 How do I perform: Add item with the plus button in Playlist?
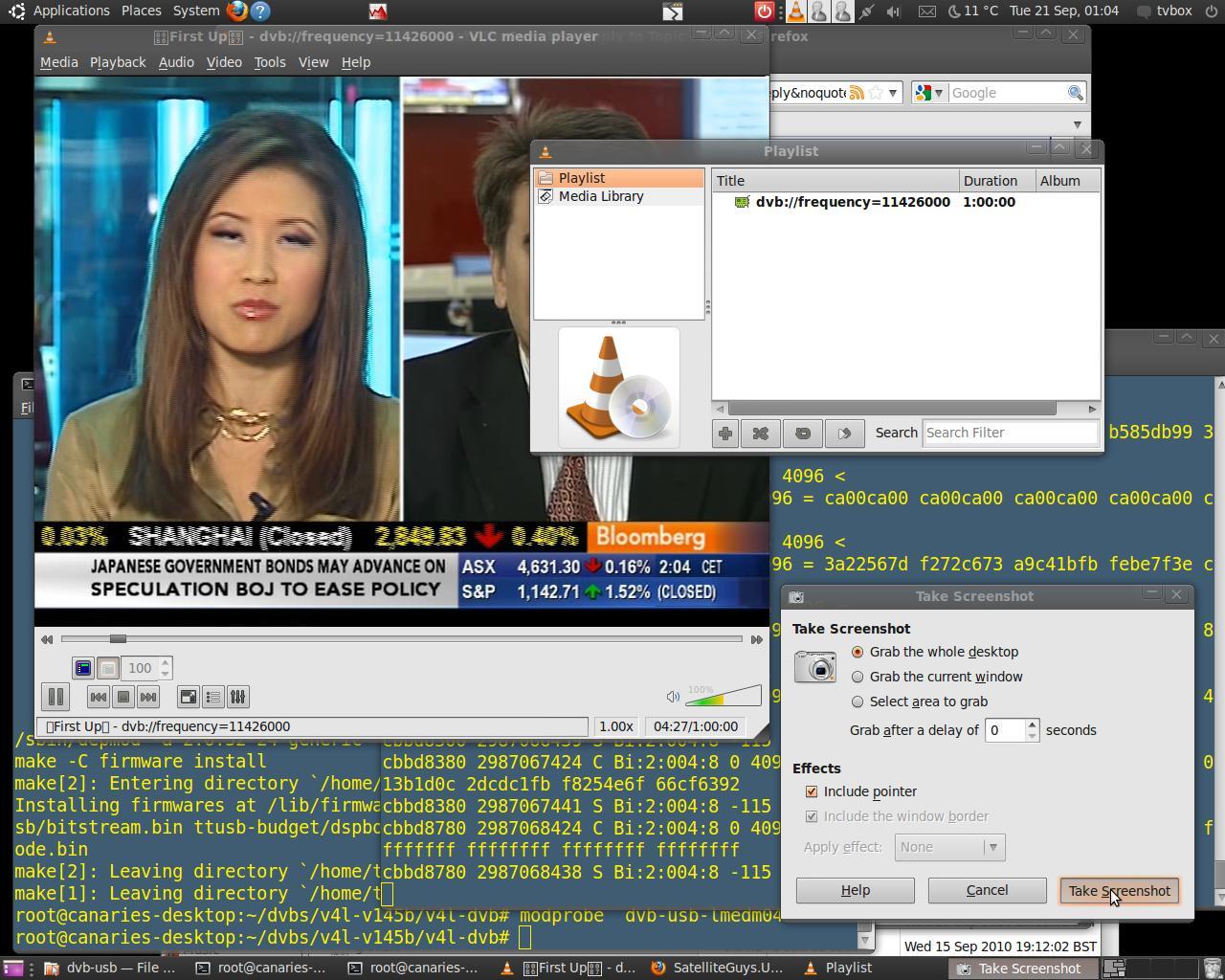tap(725, 434)
